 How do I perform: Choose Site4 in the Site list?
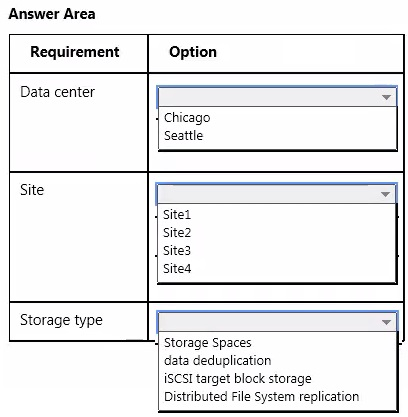pyautogui.click(x=177, y=269)
